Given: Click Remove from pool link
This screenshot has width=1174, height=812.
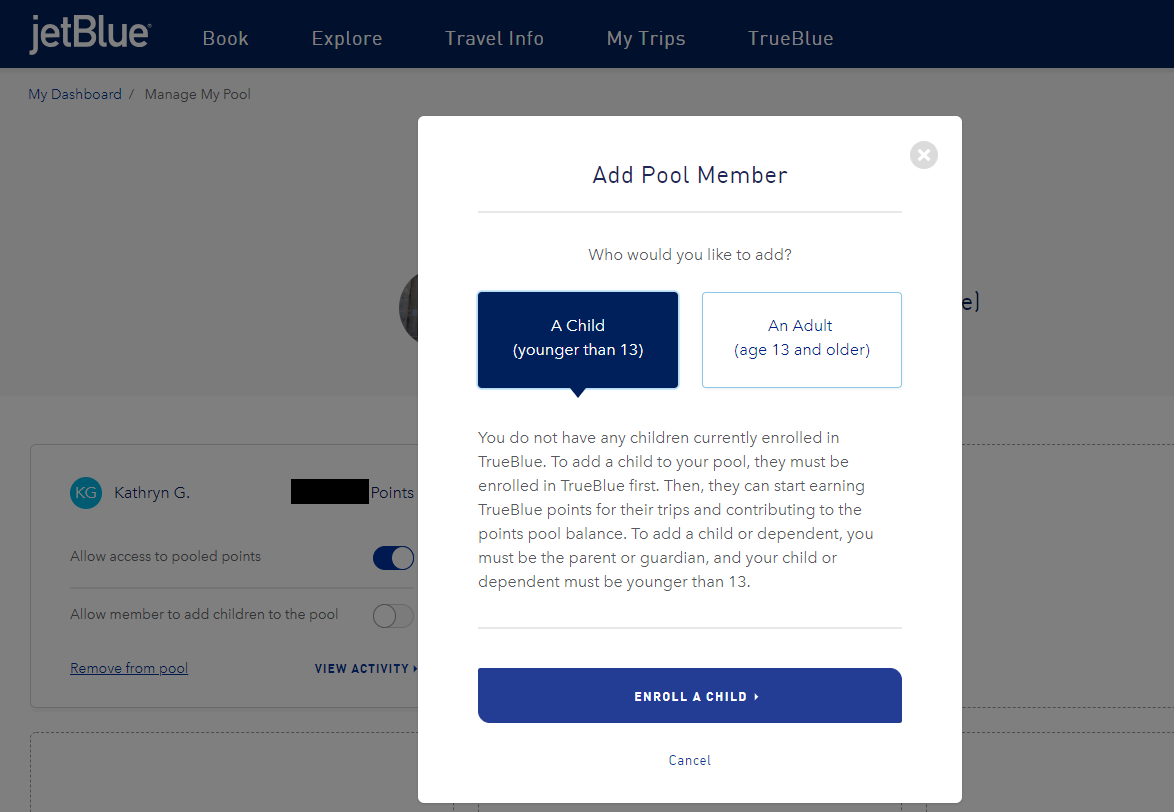Looking at the screenshot, I should 129,668.
